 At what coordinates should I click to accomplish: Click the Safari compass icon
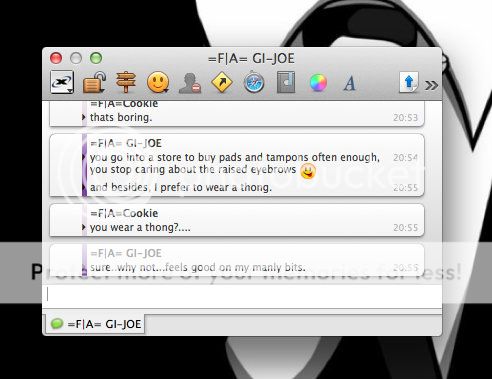254,82
